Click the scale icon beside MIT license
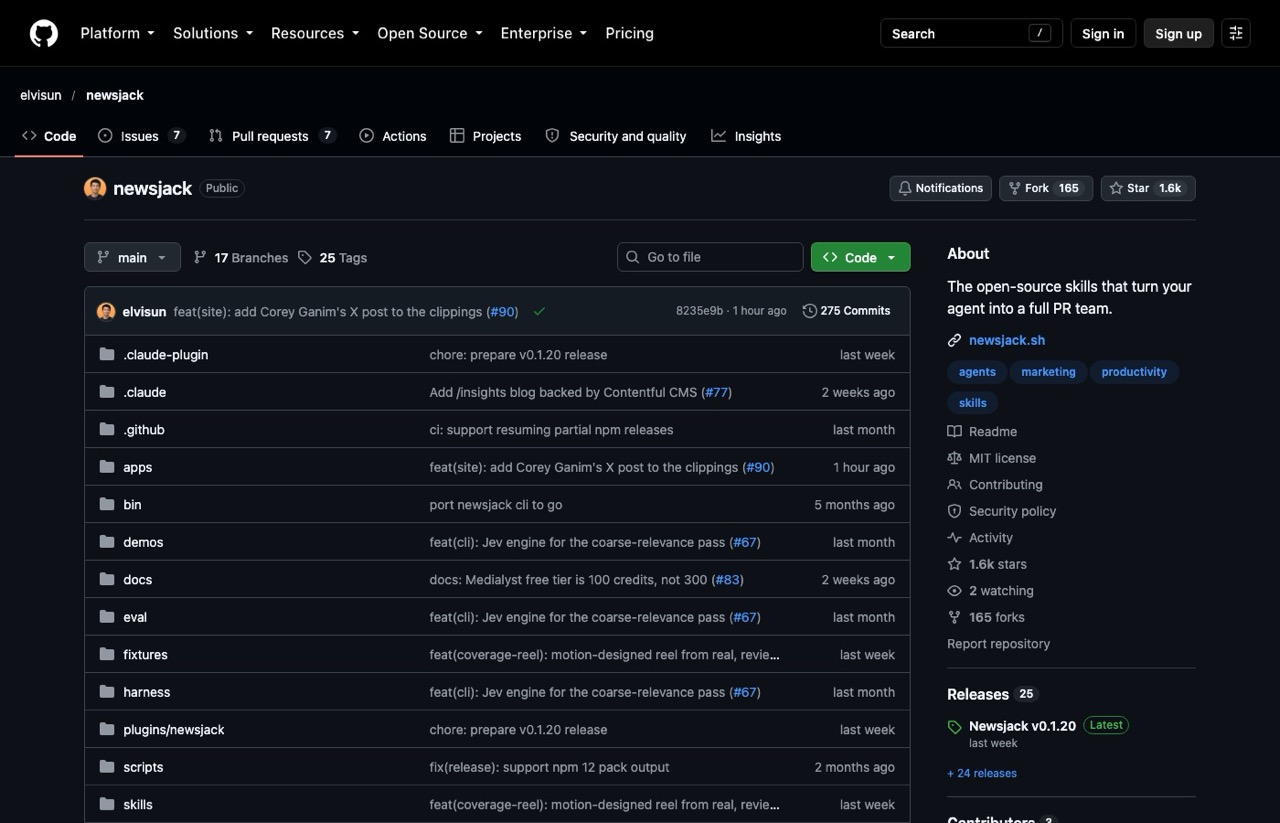The width and height of the screenshot is (1280, 823). coord(954,458)
